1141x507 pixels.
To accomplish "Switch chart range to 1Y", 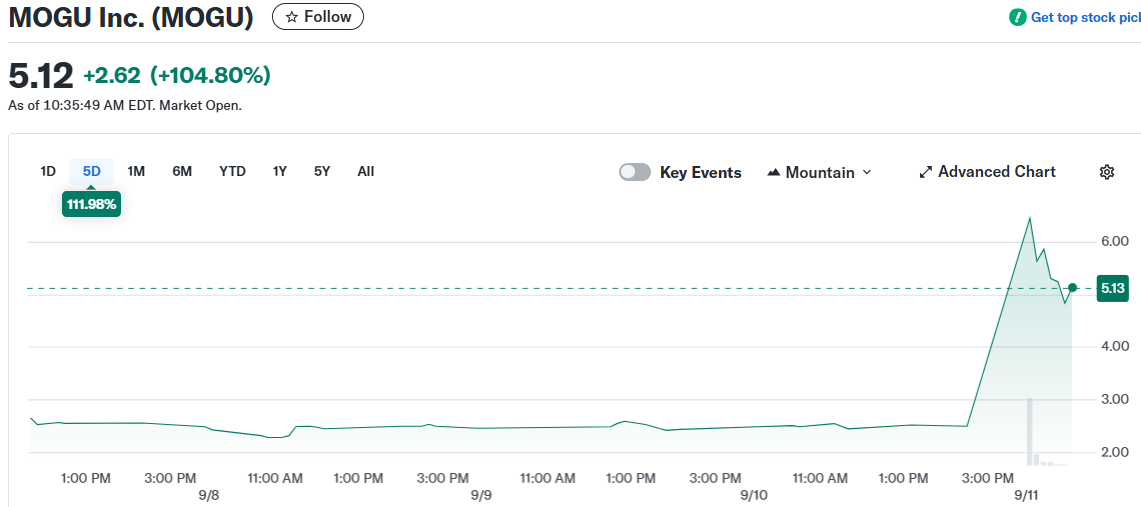I will pyautogui.click(x=279, y=172).
